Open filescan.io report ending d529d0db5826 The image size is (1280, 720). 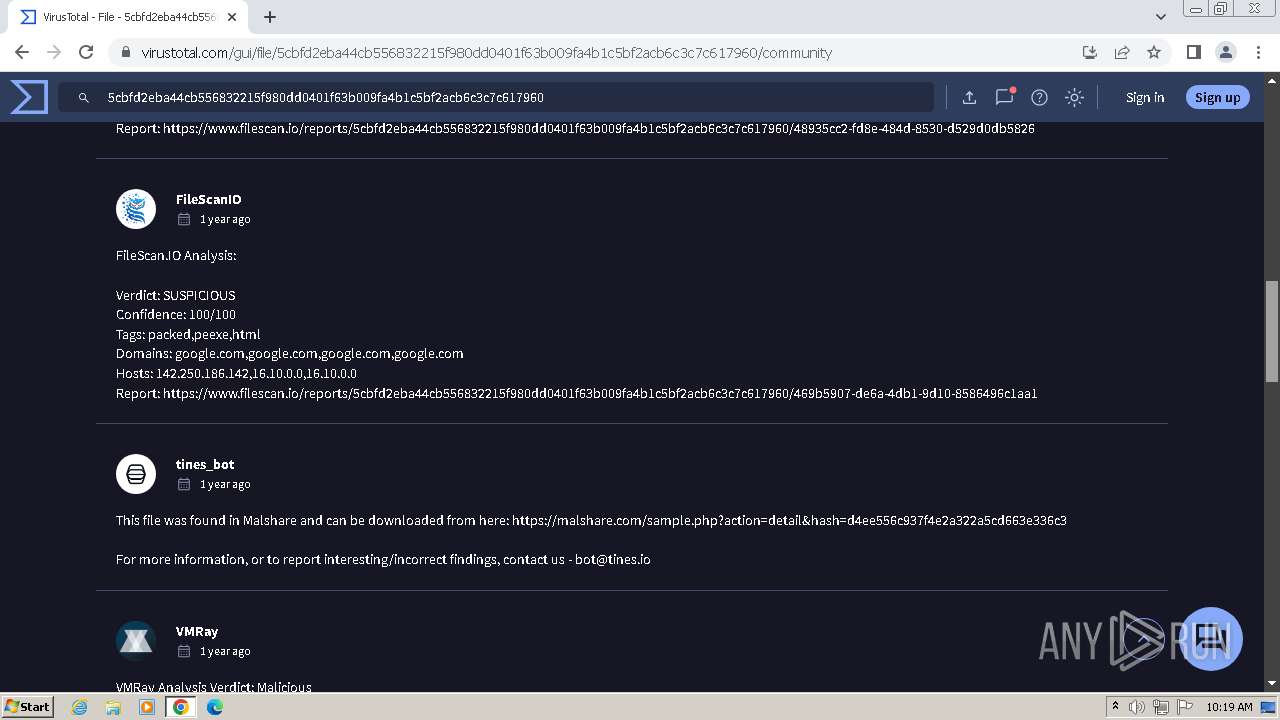click(599, 128)
